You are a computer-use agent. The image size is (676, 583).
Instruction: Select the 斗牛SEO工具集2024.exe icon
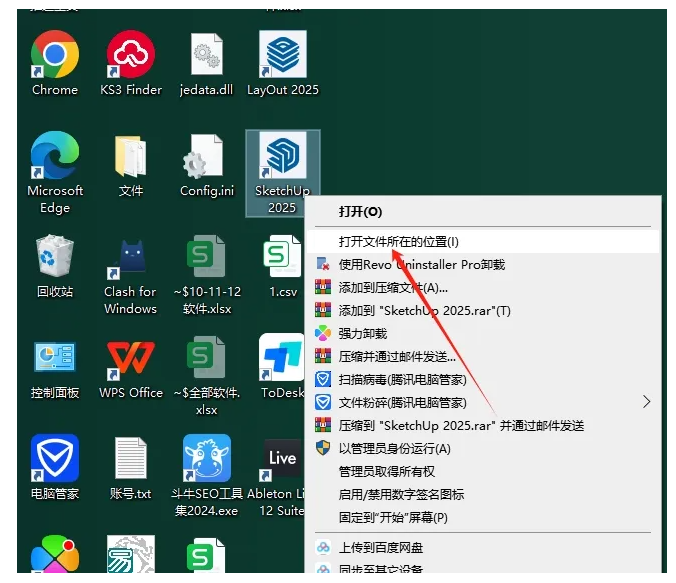pos(207,476)
